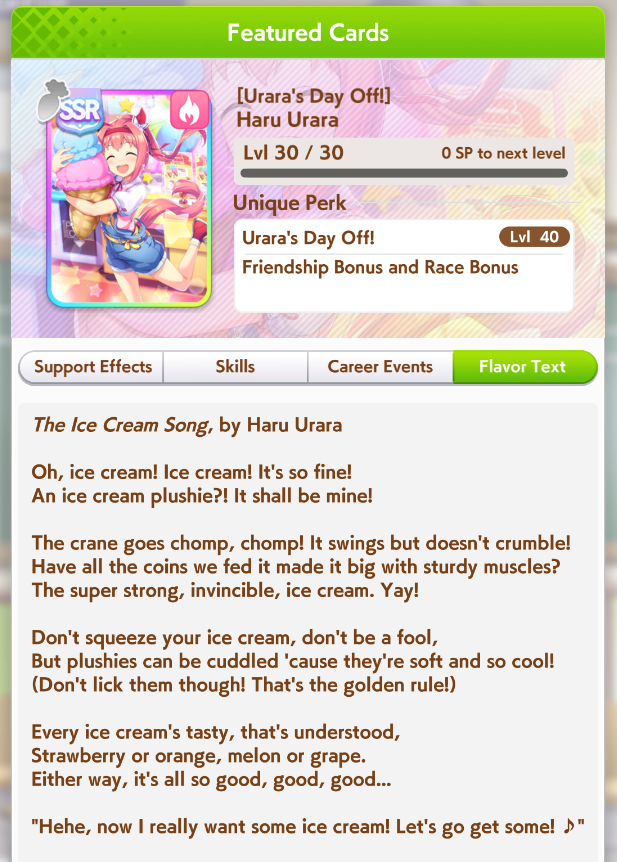
Task: Click the 0 SP to next level label
Action: click(503, 153)
